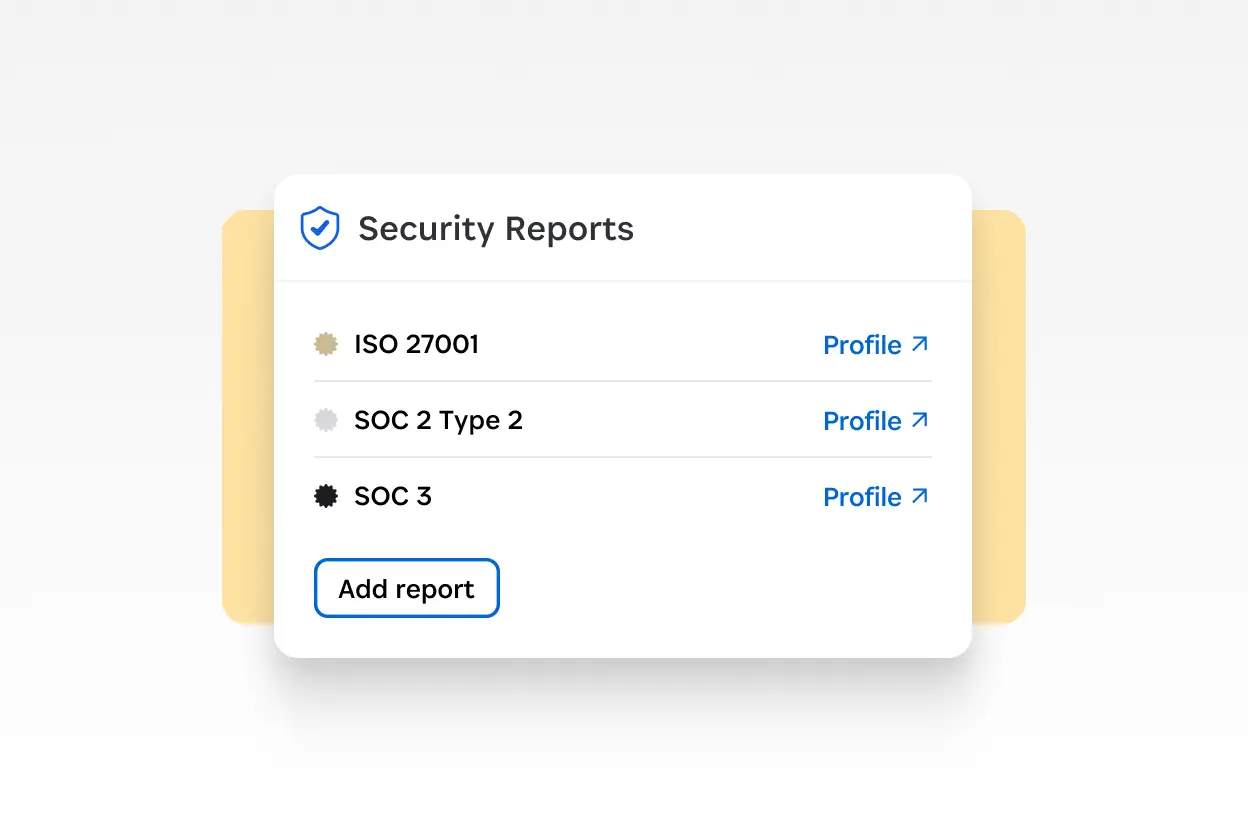Click the divider under the ISO 27001 row
The image size is (1248, 832).
click(x=622, y=382)
